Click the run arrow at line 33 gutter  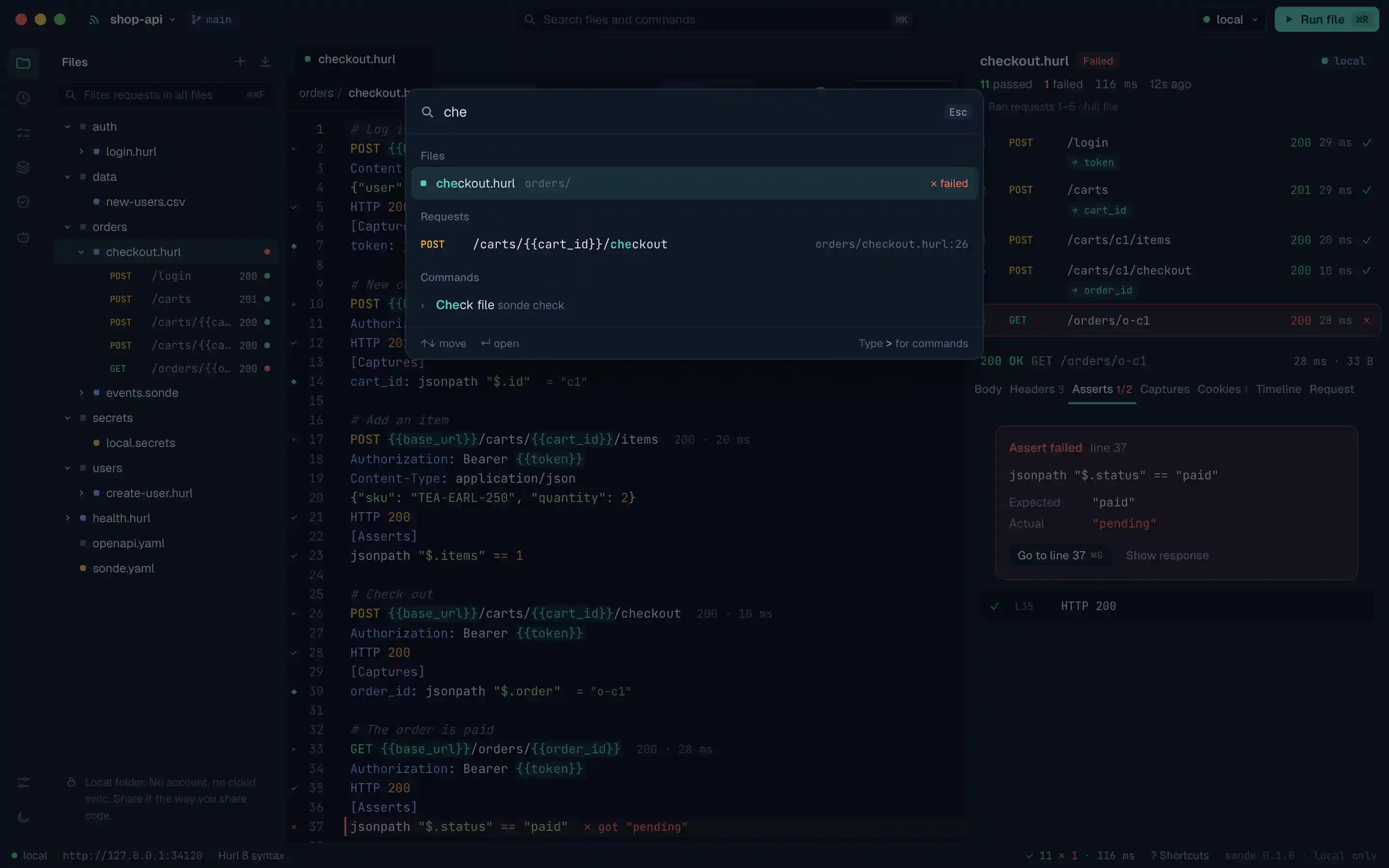tap(294, 749)
